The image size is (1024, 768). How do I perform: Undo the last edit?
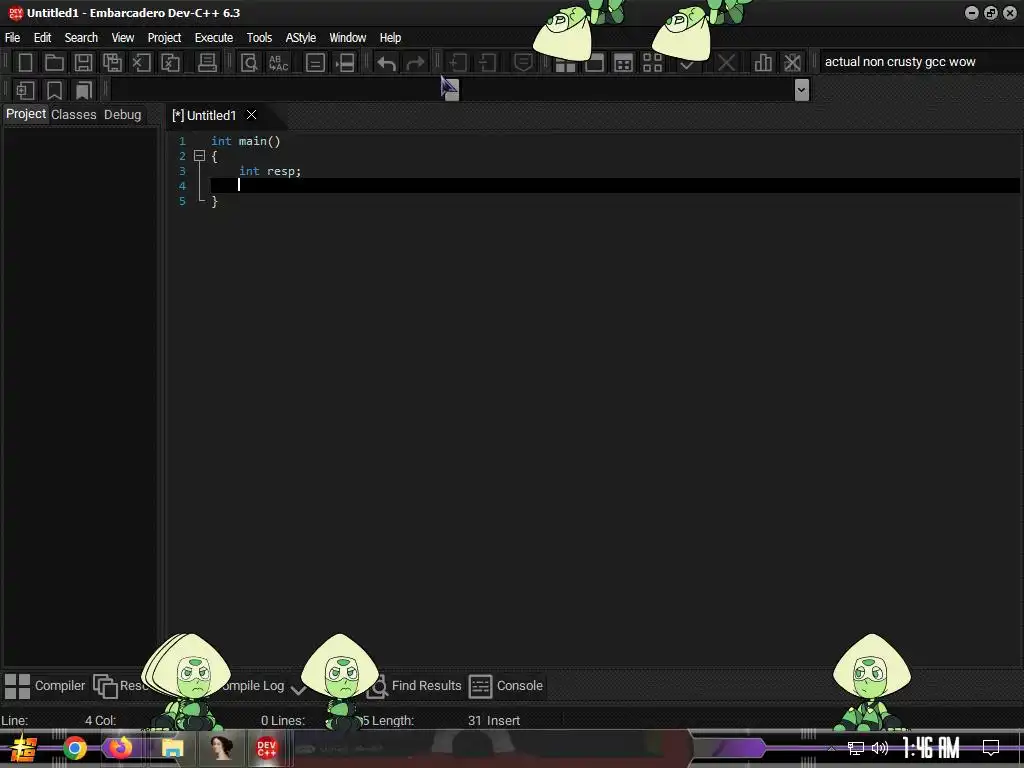click(387, 63)
